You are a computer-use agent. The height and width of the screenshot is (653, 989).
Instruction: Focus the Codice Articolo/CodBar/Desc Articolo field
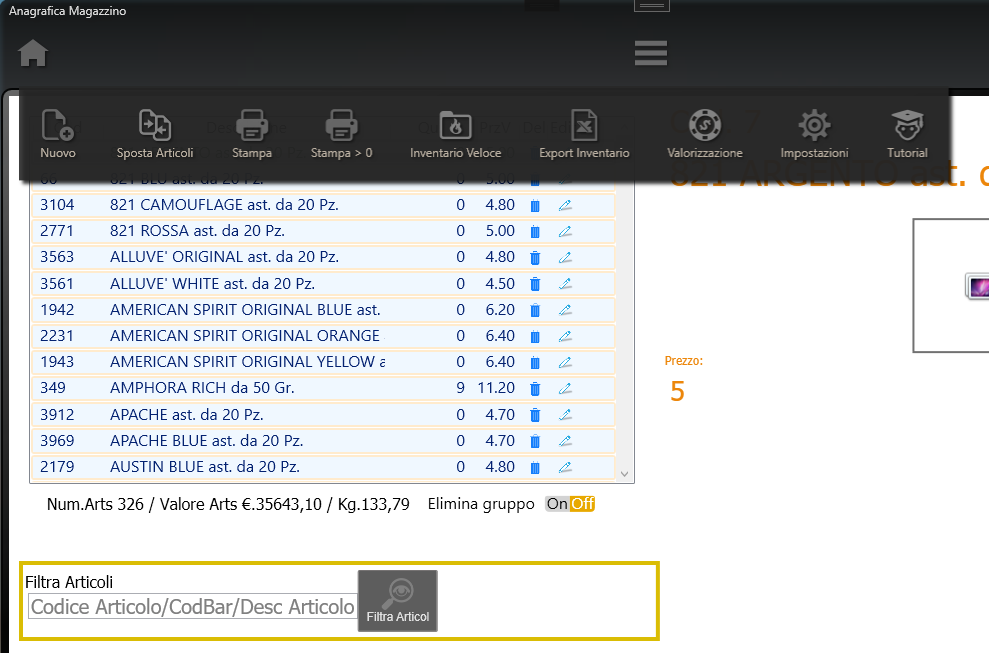pyautogui.click(x=193, y=607)
